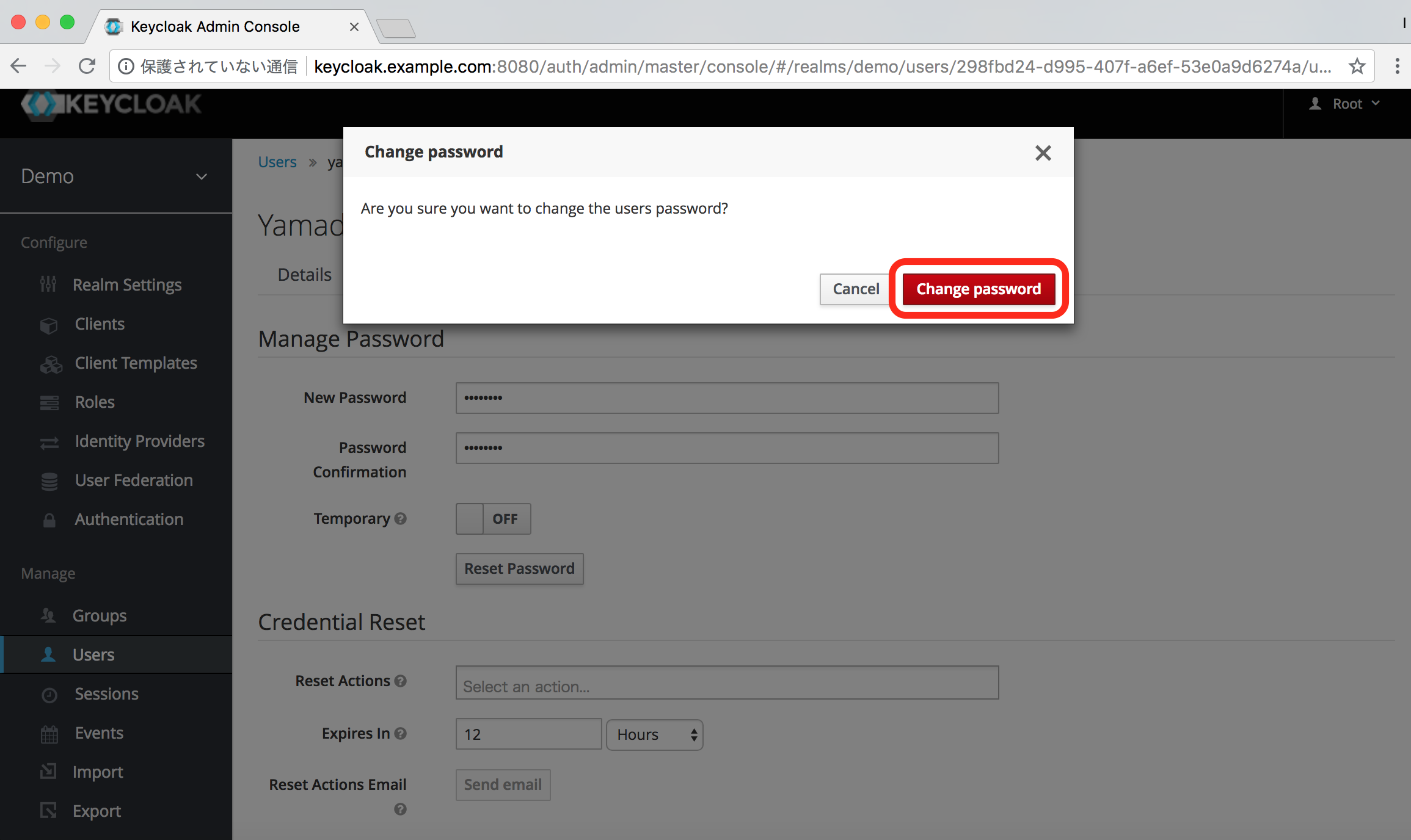1411x840 pixels.
Task: Open Sessions in the sidebar
Action: click(106, 694)
